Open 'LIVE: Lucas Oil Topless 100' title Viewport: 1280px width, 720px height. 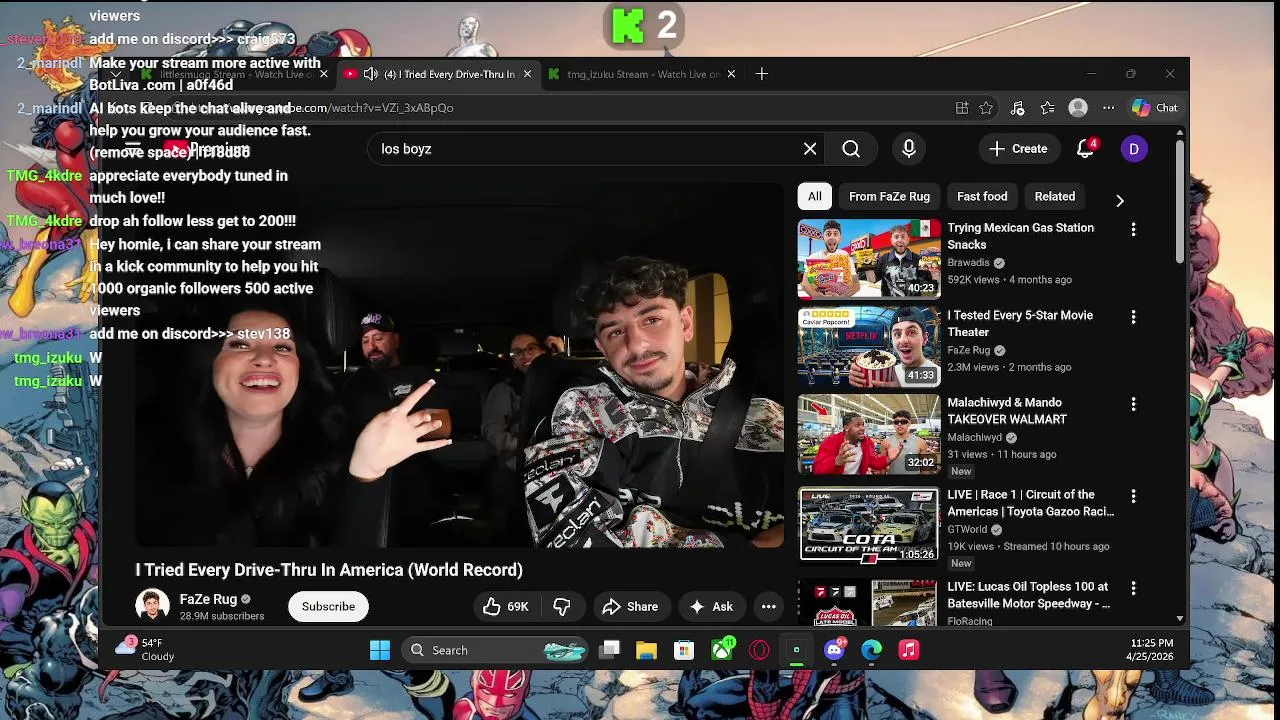1029,595
